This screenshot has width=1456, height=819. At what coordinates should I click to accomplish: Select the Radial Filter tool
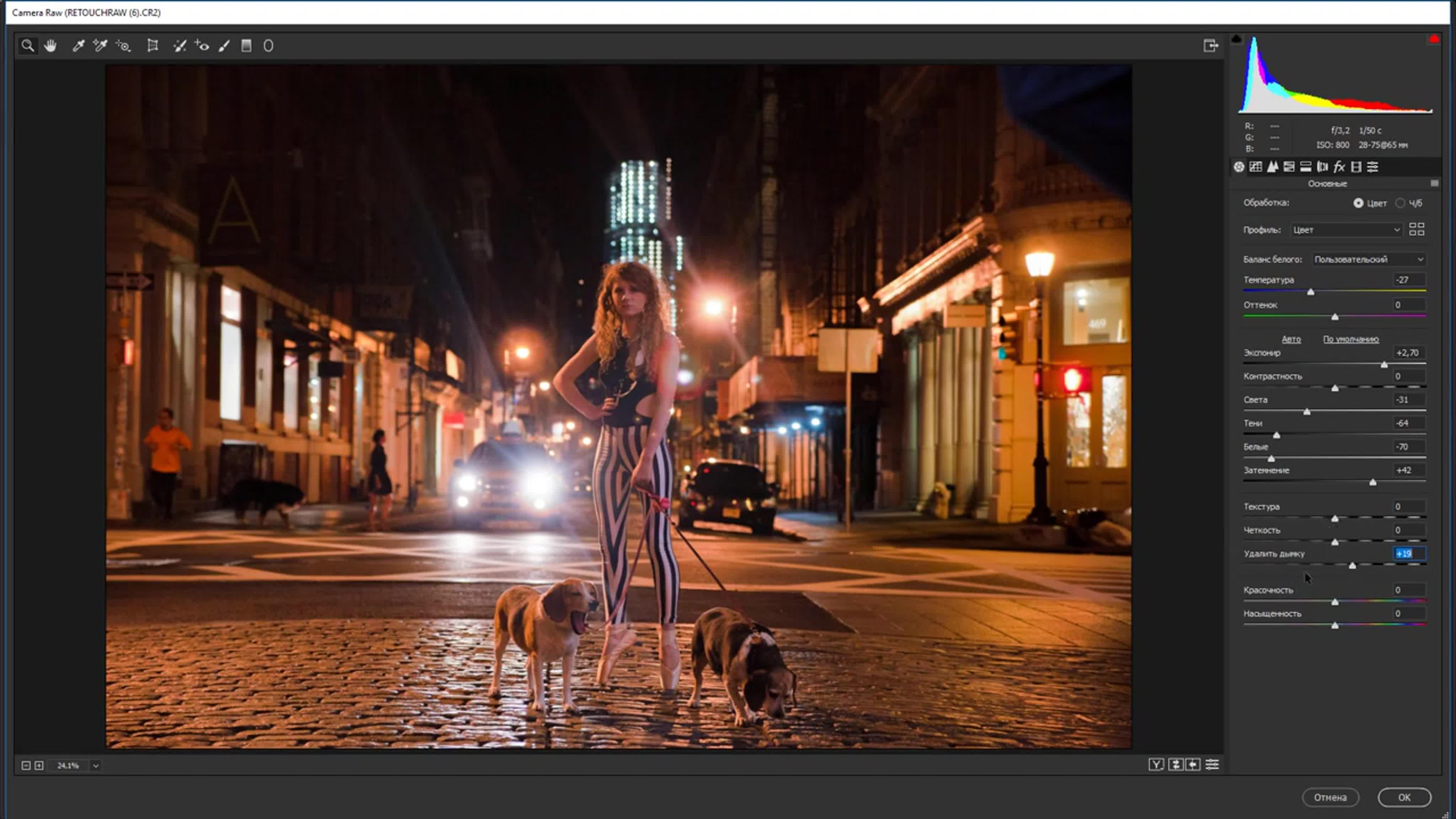click(268, 46)
